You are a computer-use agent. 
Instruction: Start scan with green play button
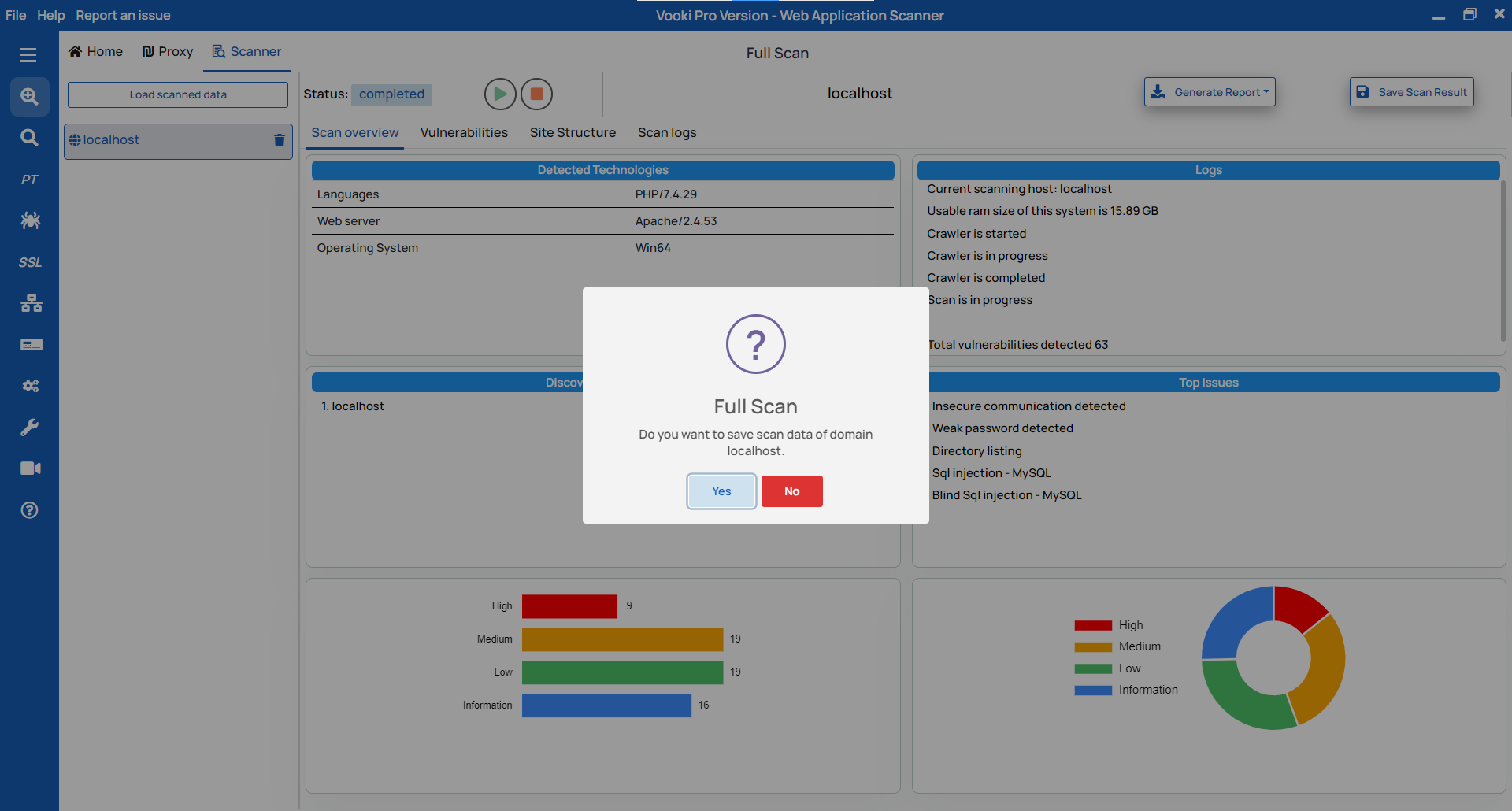(x=500, y=94)
